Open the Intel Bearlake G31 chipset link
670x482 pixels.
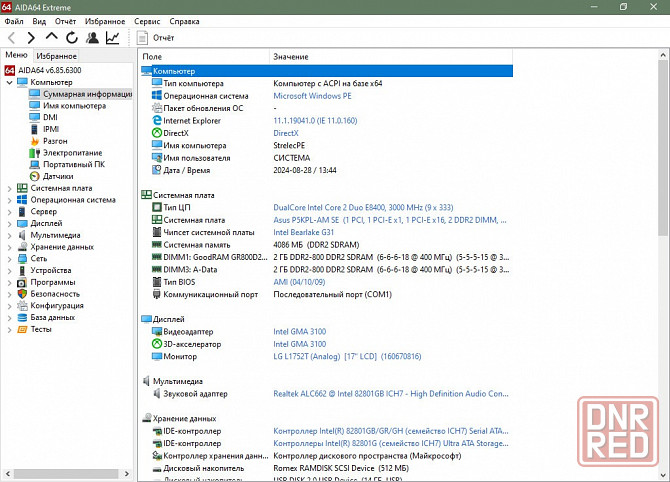[303, 232]
